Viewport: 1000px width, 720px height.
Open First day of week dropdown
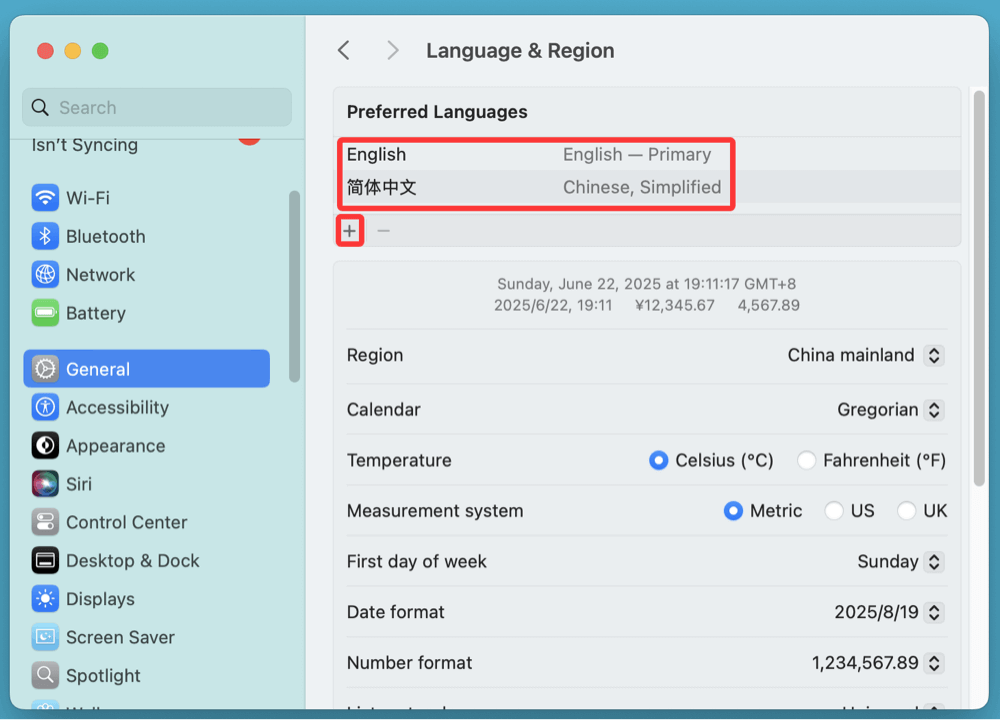click(934, 562)
